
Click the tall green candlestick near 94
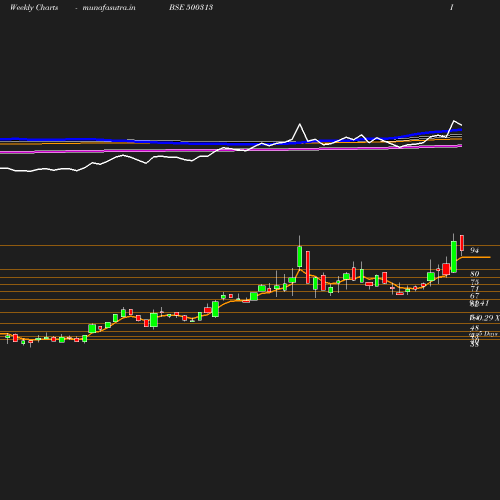(x=454, y=257)
